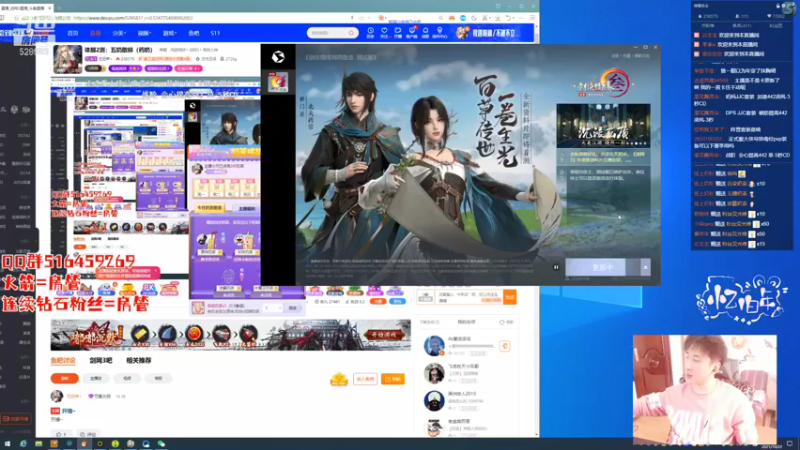Click the chat message input box
Image resolution: width=800 pixels, height=450 pixels.
pyautogui.click(x=469, y=296)
